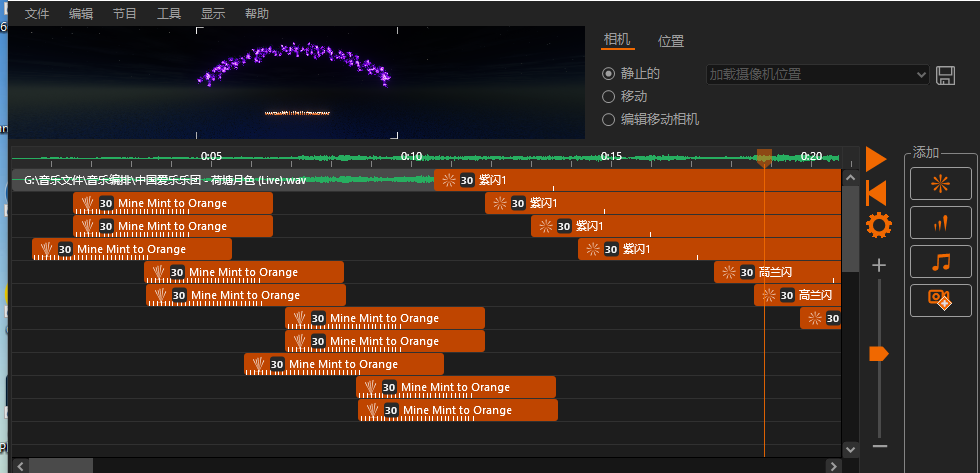Click the vertical scrollbar down arrow
Screen dimensions: 980x473
pos(850,451)
